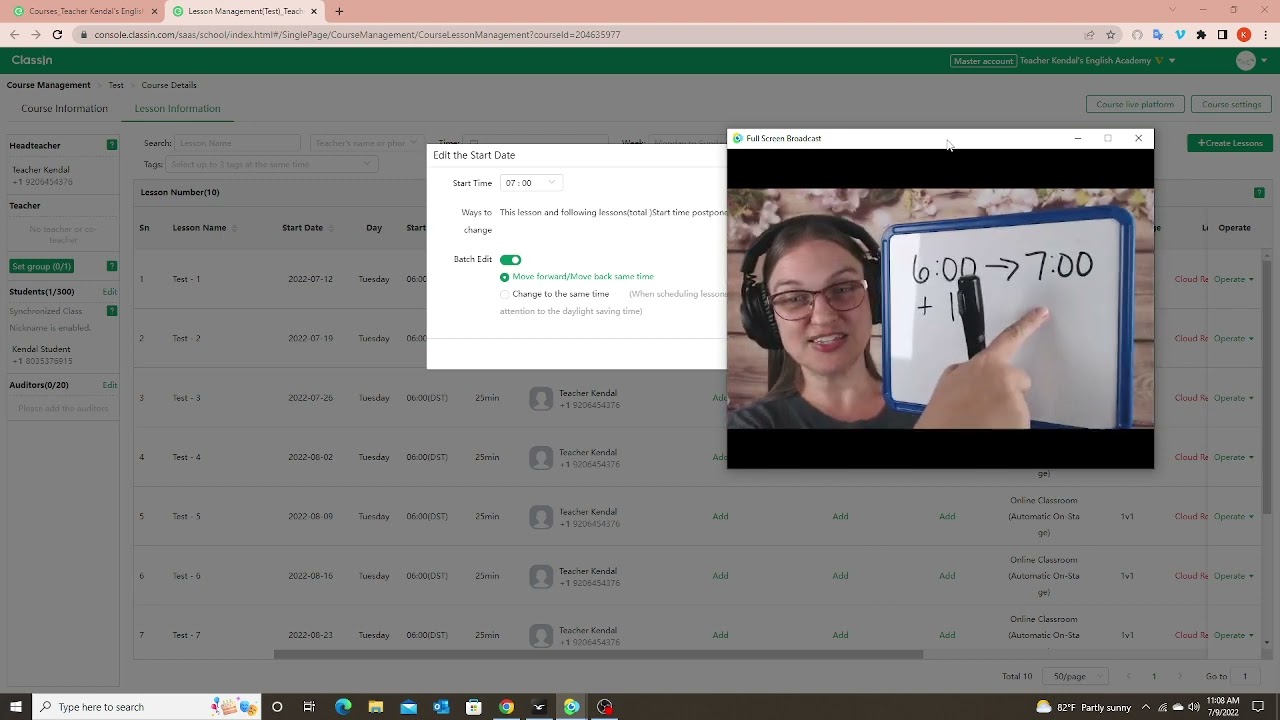Image resolution: width=1280 pixels, height=720 pixels.
Task: Reload the page with the refresh icon
Action: pyautogui.click(x=57, y=34)
